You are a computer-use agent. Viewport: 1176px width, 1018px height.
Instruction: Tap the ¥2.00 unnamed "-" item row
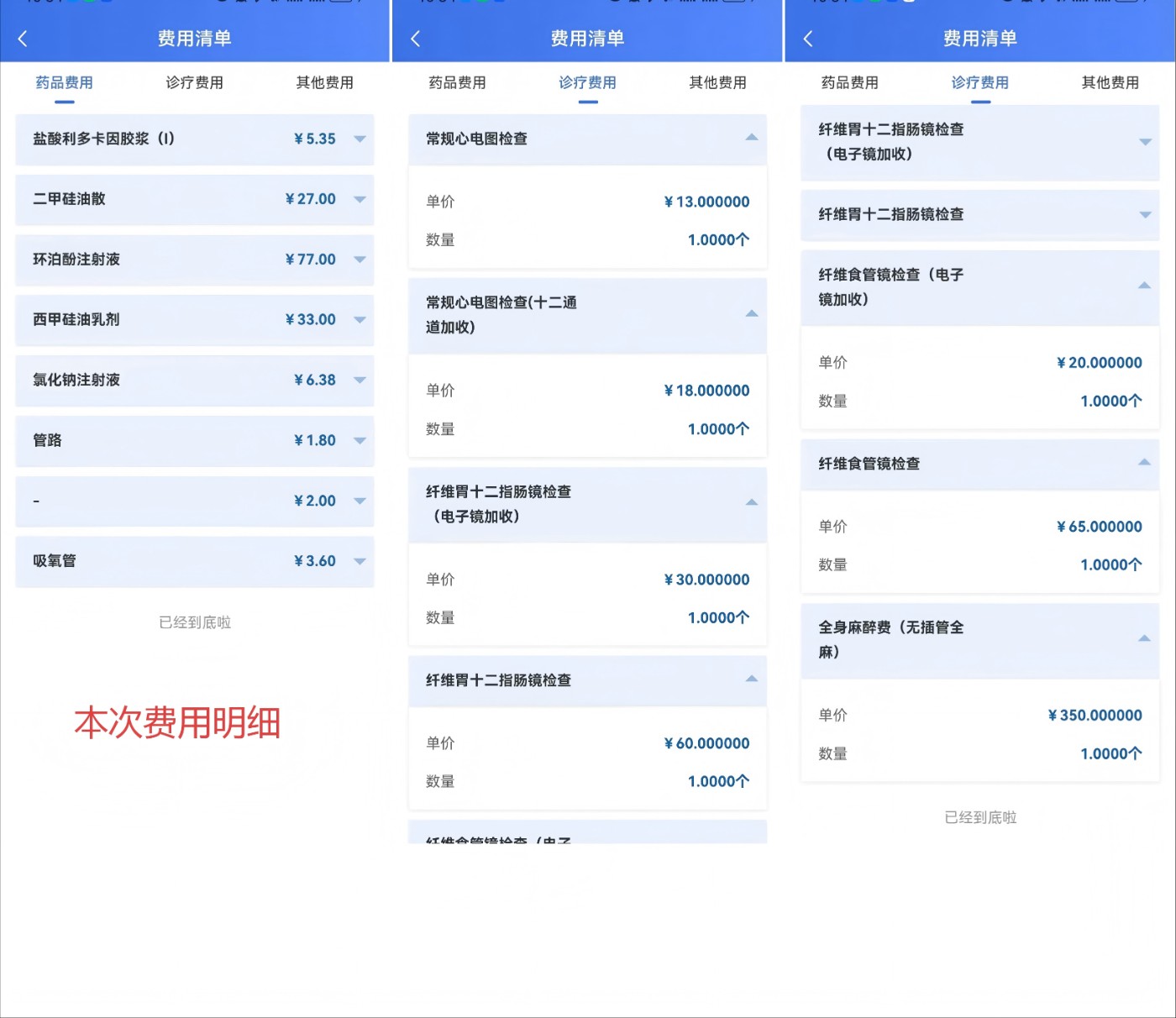click(x=194, y=501)
